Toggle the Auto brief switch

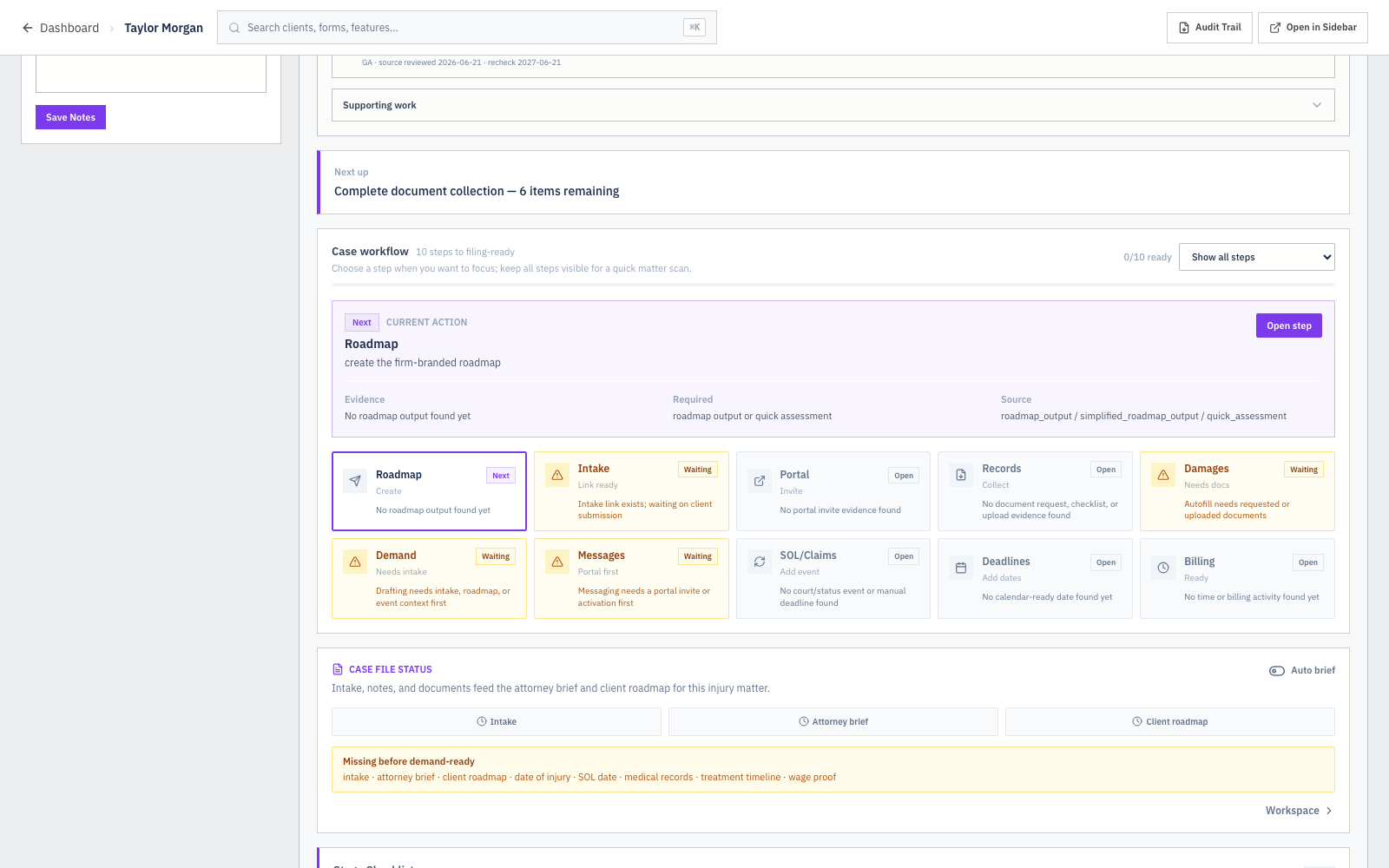pyautogui.click(x=1277, y=671)
